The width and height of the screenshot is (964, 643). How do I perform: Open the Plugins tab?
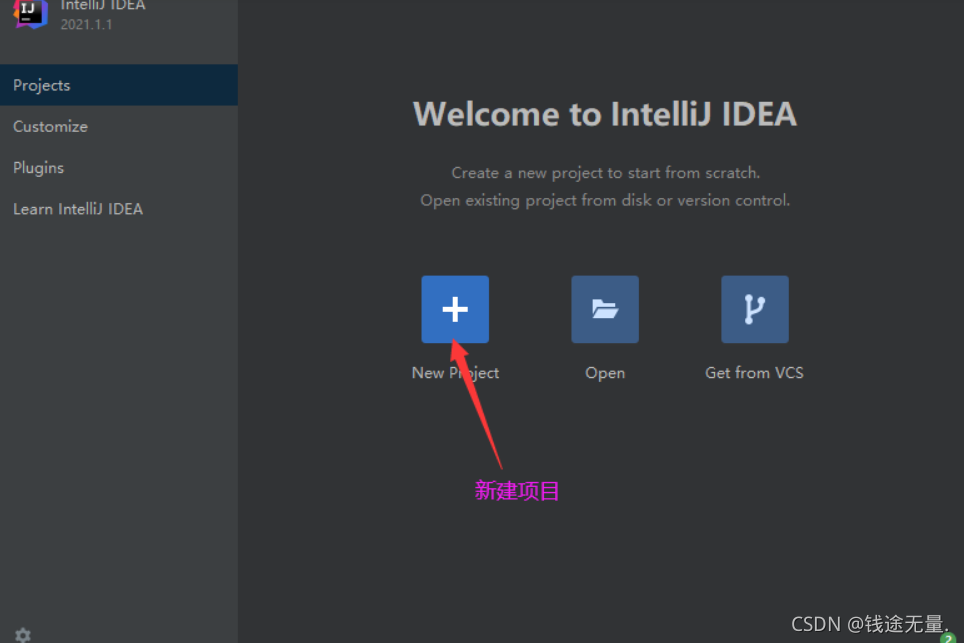click(x=119, y=167)
